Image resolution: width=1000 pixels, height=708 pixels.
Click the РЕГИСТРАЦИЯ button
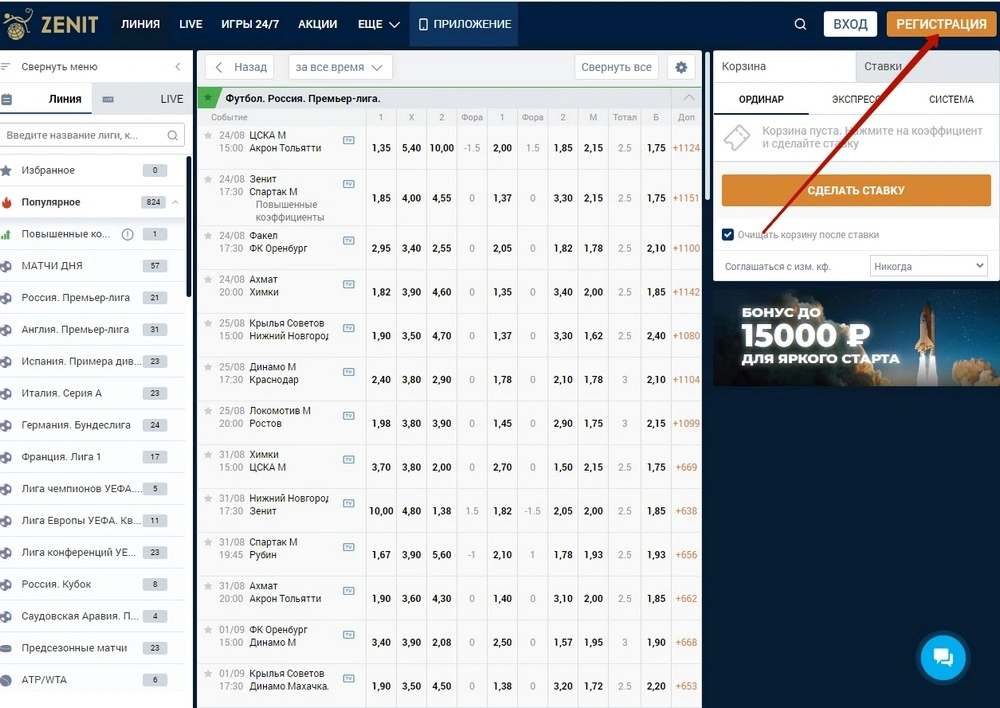tap(940, 24)
